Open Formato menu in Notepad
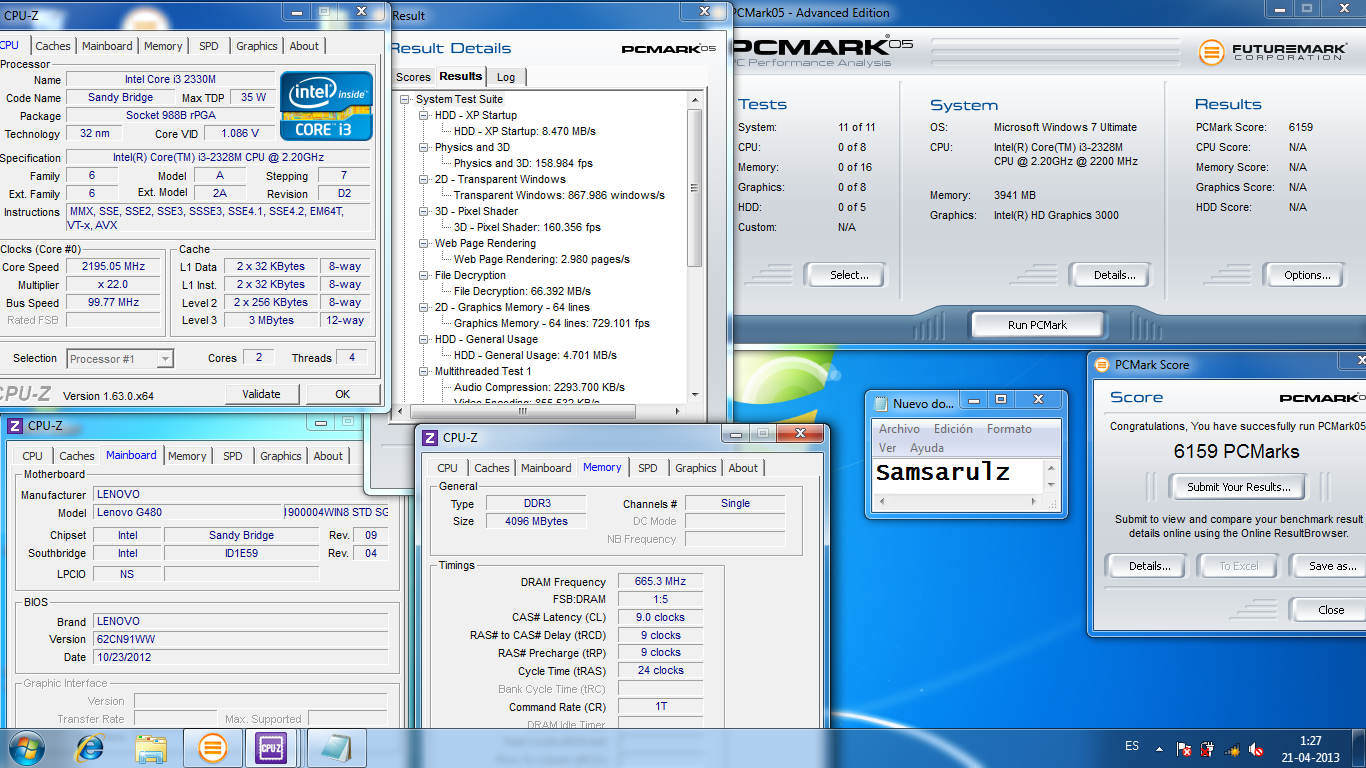Image resolution: width=1366 pixels, height=768 pixels. pos(1009,429)
